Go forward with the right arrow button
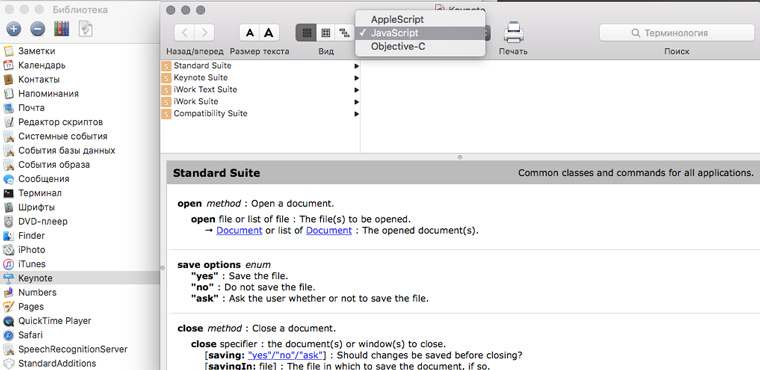 205,33
